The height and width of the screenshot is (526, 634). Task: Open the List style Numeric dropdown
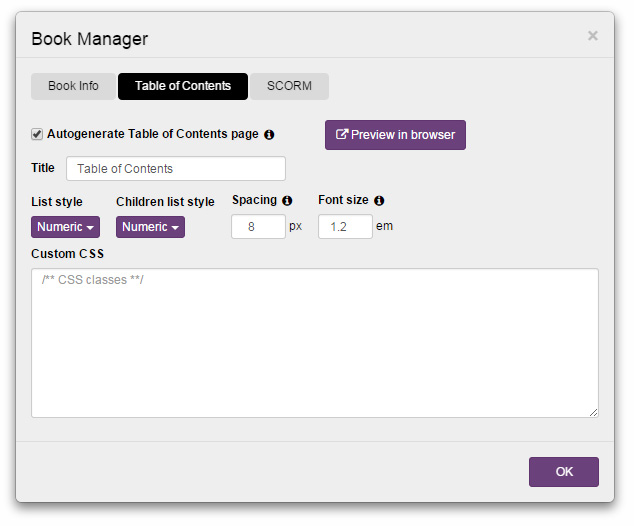[66, 227]
